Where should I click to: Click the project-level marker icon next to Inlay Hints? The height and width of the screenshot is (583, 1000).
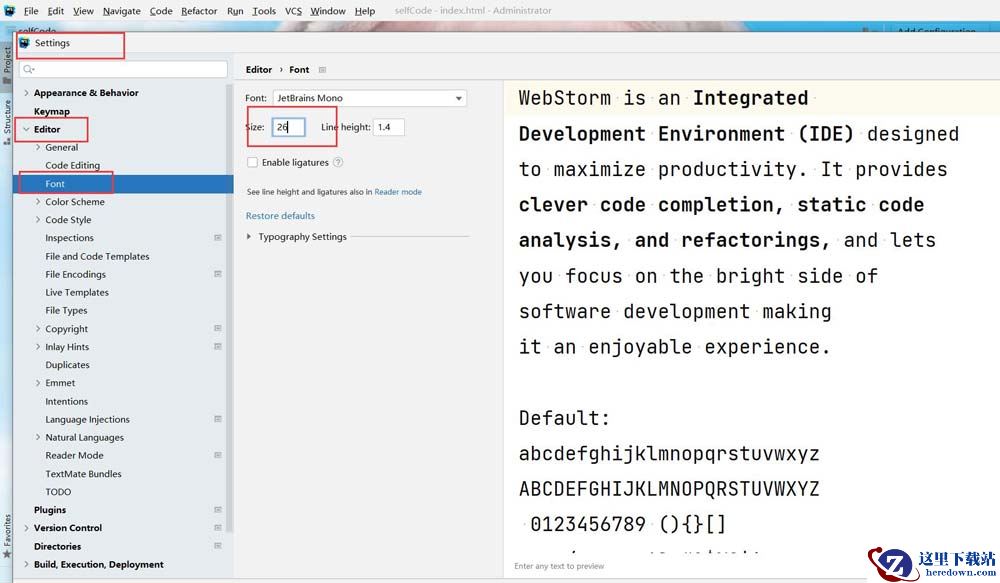(x=217, y=346)
